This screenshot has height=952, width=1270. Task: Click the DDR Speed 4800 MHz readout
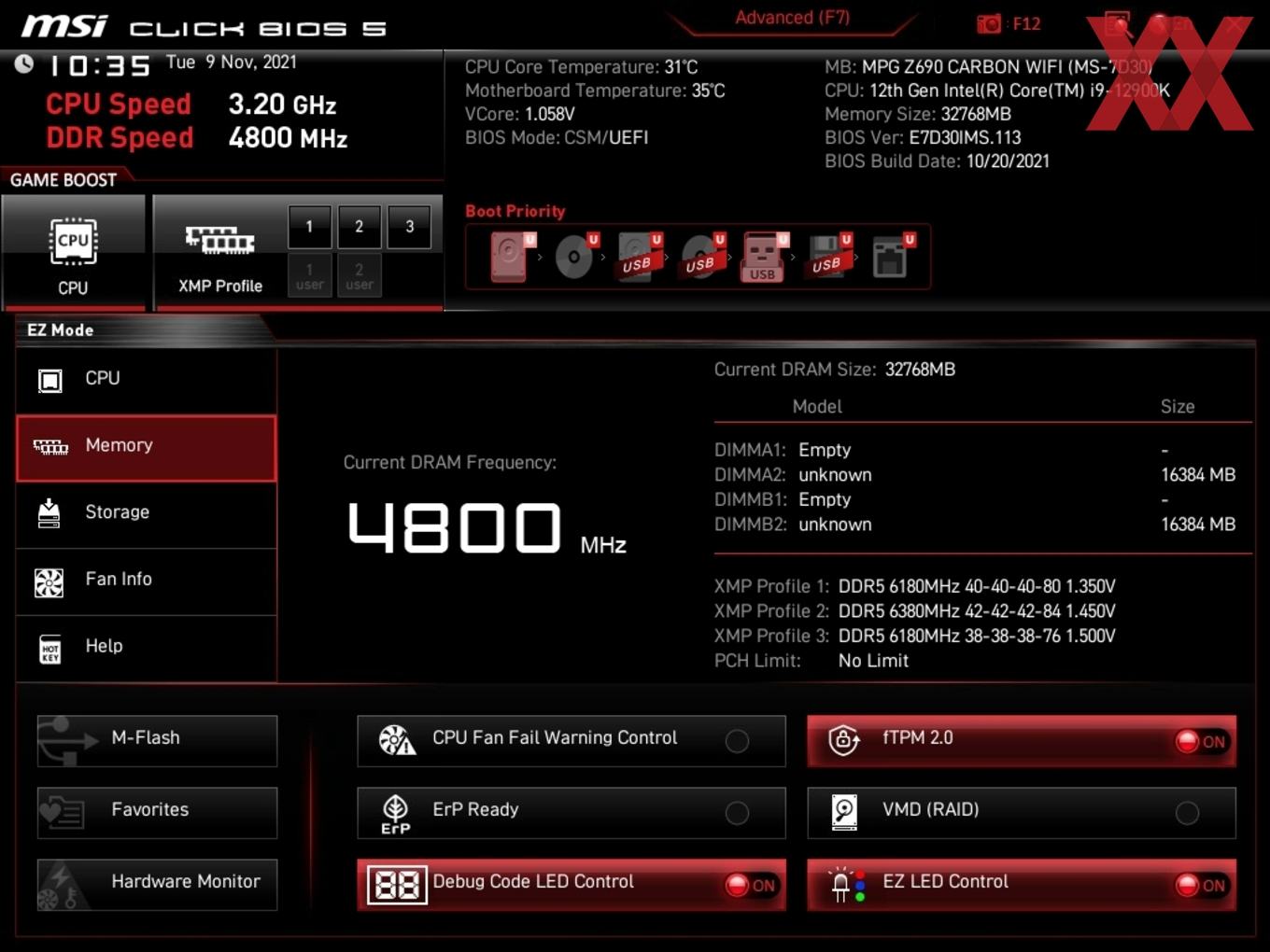coord(196,137)
